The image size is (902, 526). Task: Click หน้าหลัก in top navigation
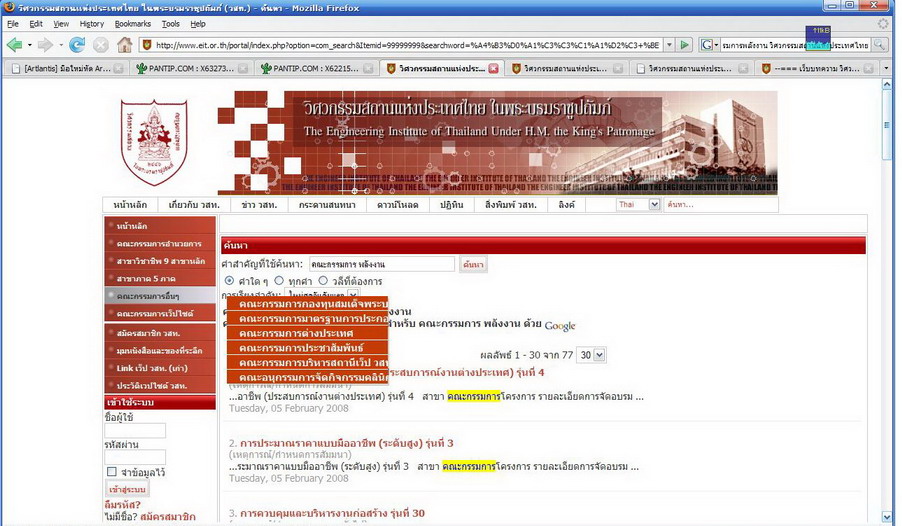(130, 204)
